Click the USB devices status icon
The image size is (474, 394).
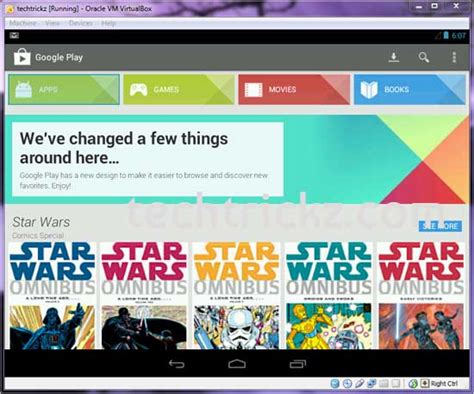pyautogui.click(x=359, y=384)
